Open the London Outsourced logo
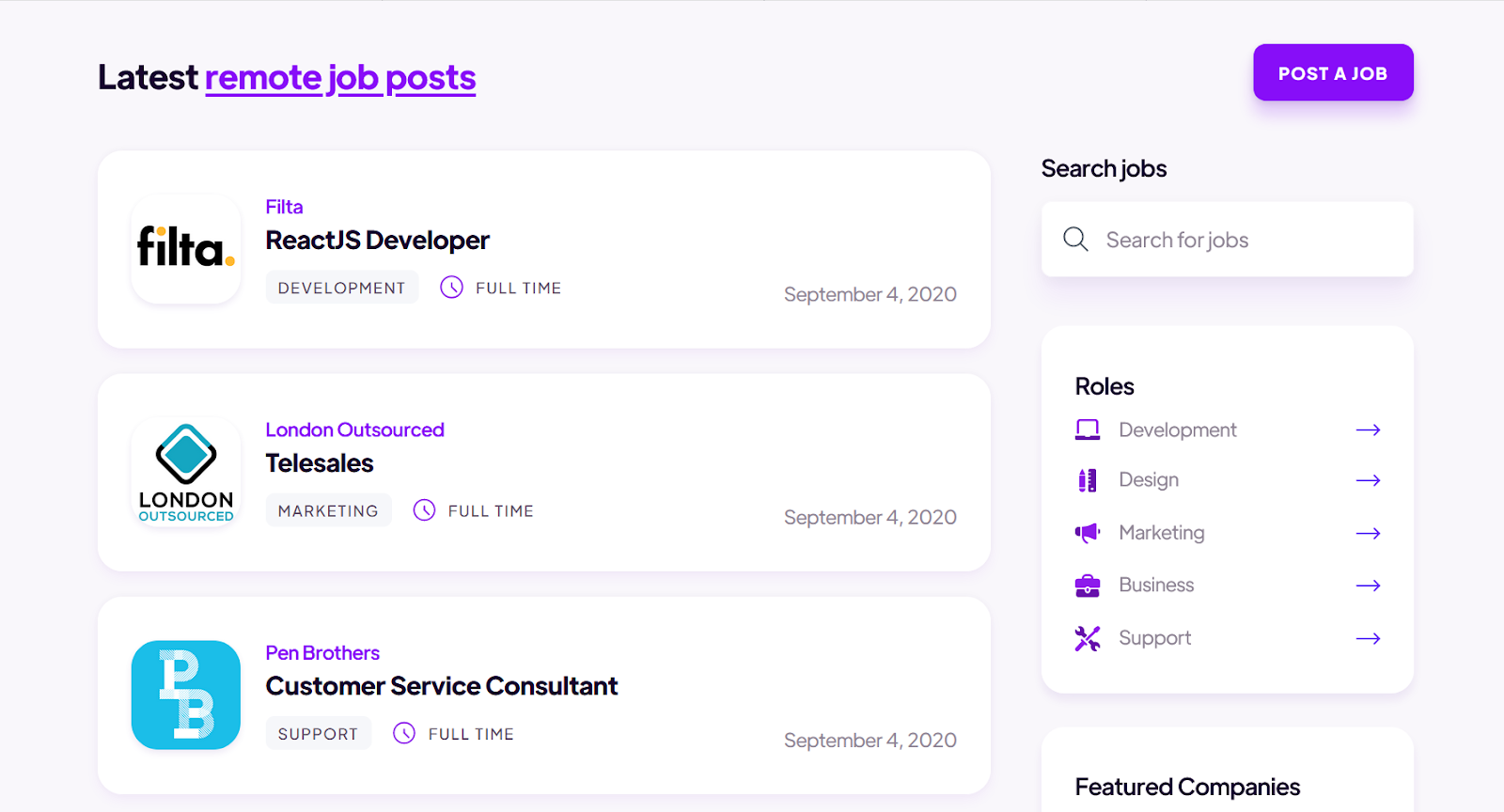 (x=186, y=472)
